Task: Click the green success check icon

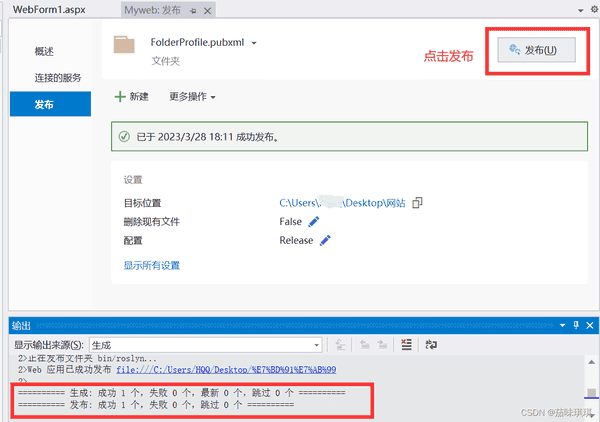Action: click(124, 137)
